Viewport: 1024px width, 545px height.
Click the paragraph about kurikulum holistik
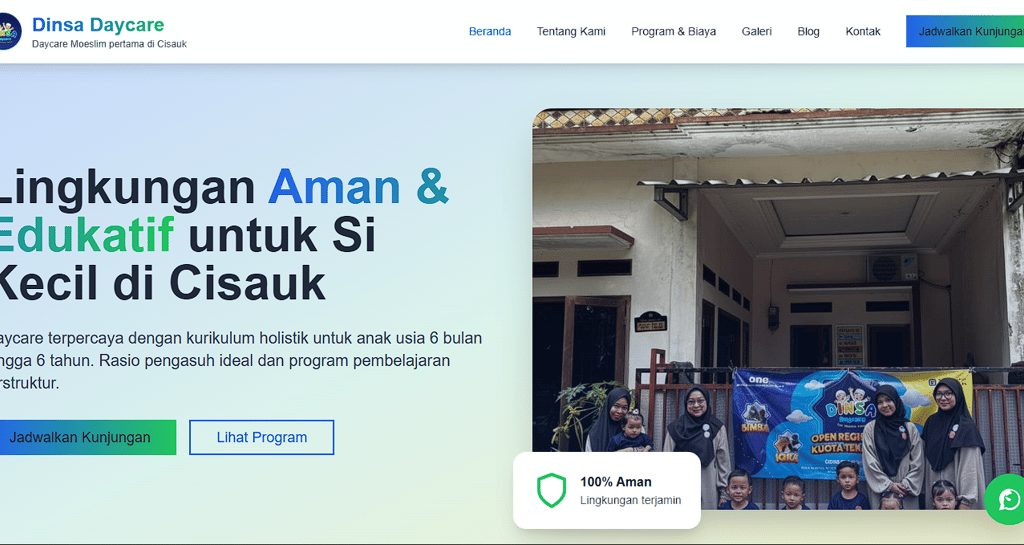241,360
